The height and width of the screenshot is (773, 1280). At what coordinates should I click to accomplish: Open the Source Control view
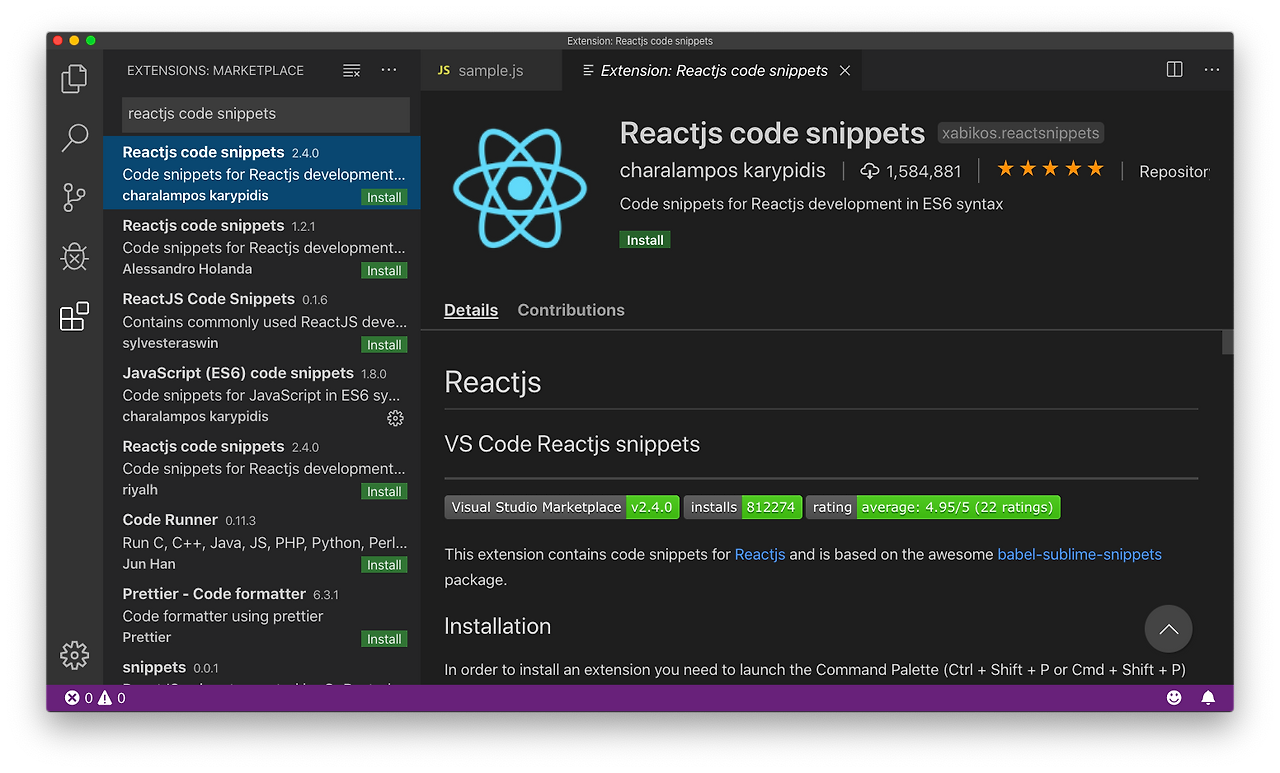(x=74, y=197)
